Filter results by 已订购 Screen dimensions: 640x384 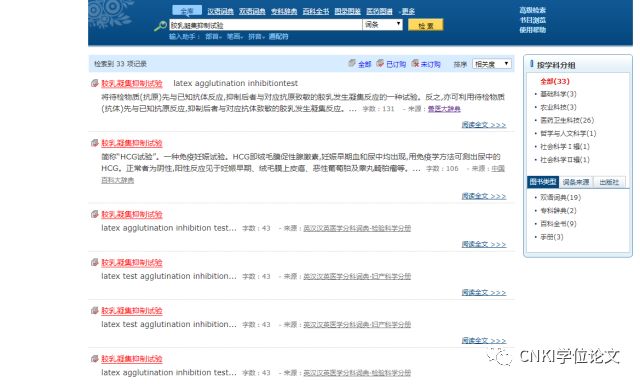[x=396, y=64]
